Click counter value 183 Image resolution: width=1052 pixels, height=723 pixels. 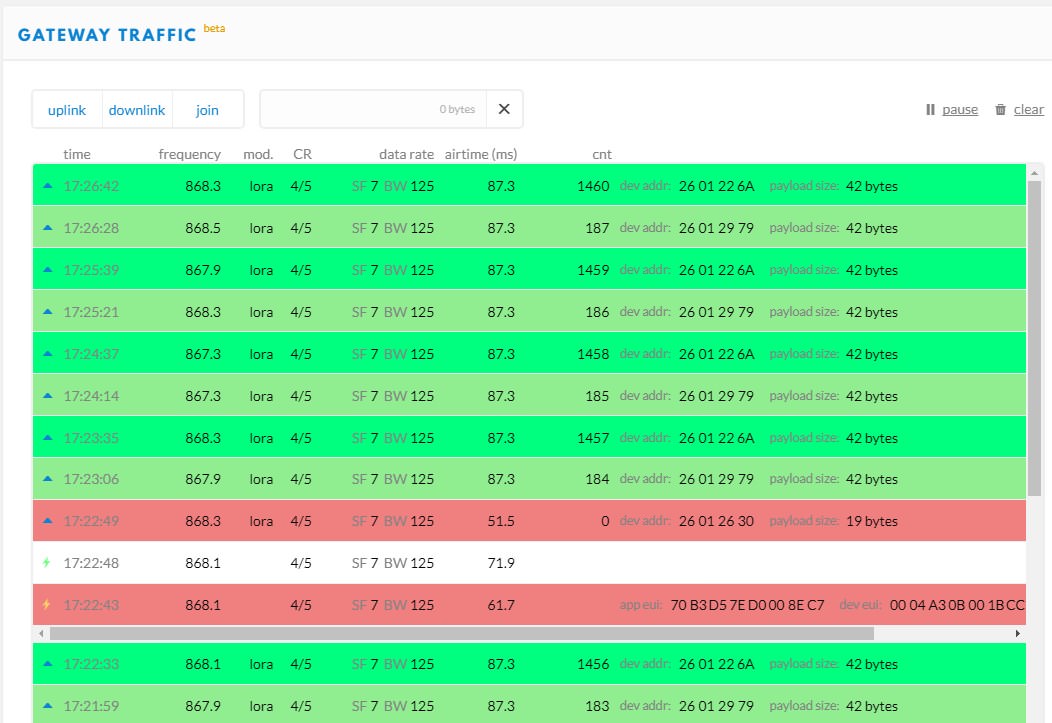click(597, 706)
